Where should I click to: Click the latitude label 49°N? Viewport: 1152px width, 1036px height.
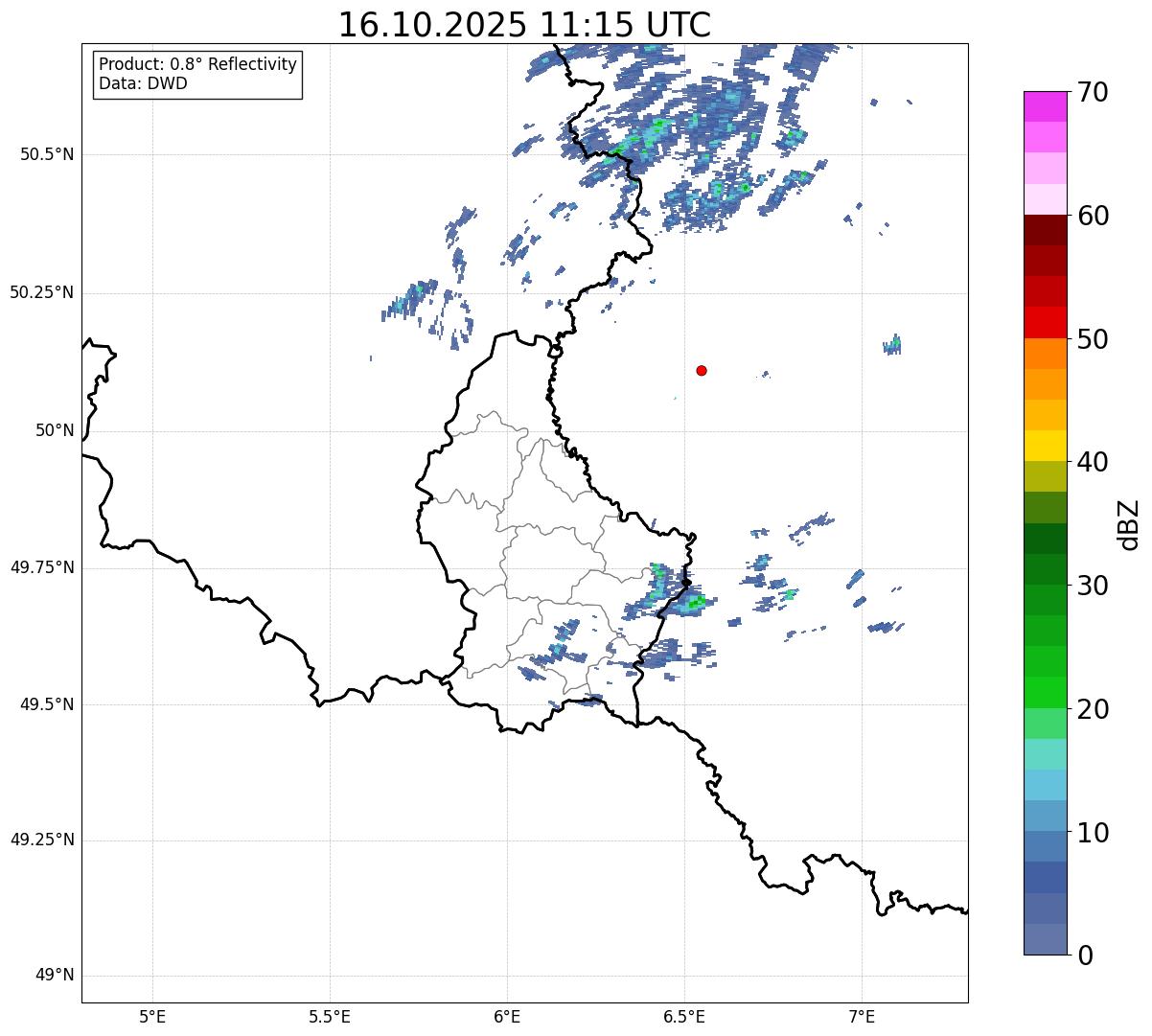pos(56,976)
